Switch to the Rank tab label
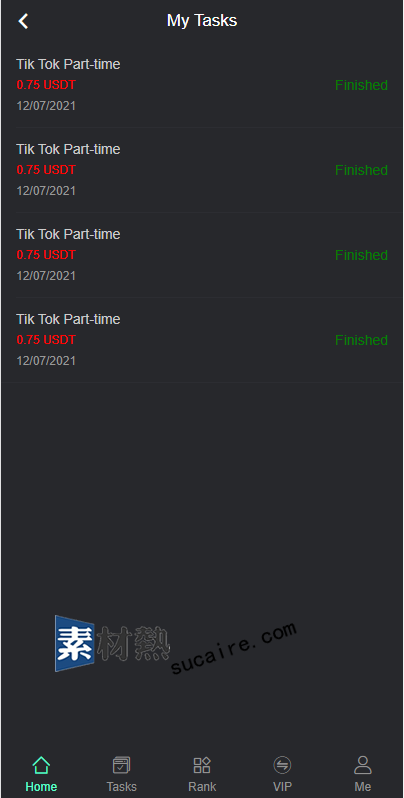 point(202,786)
